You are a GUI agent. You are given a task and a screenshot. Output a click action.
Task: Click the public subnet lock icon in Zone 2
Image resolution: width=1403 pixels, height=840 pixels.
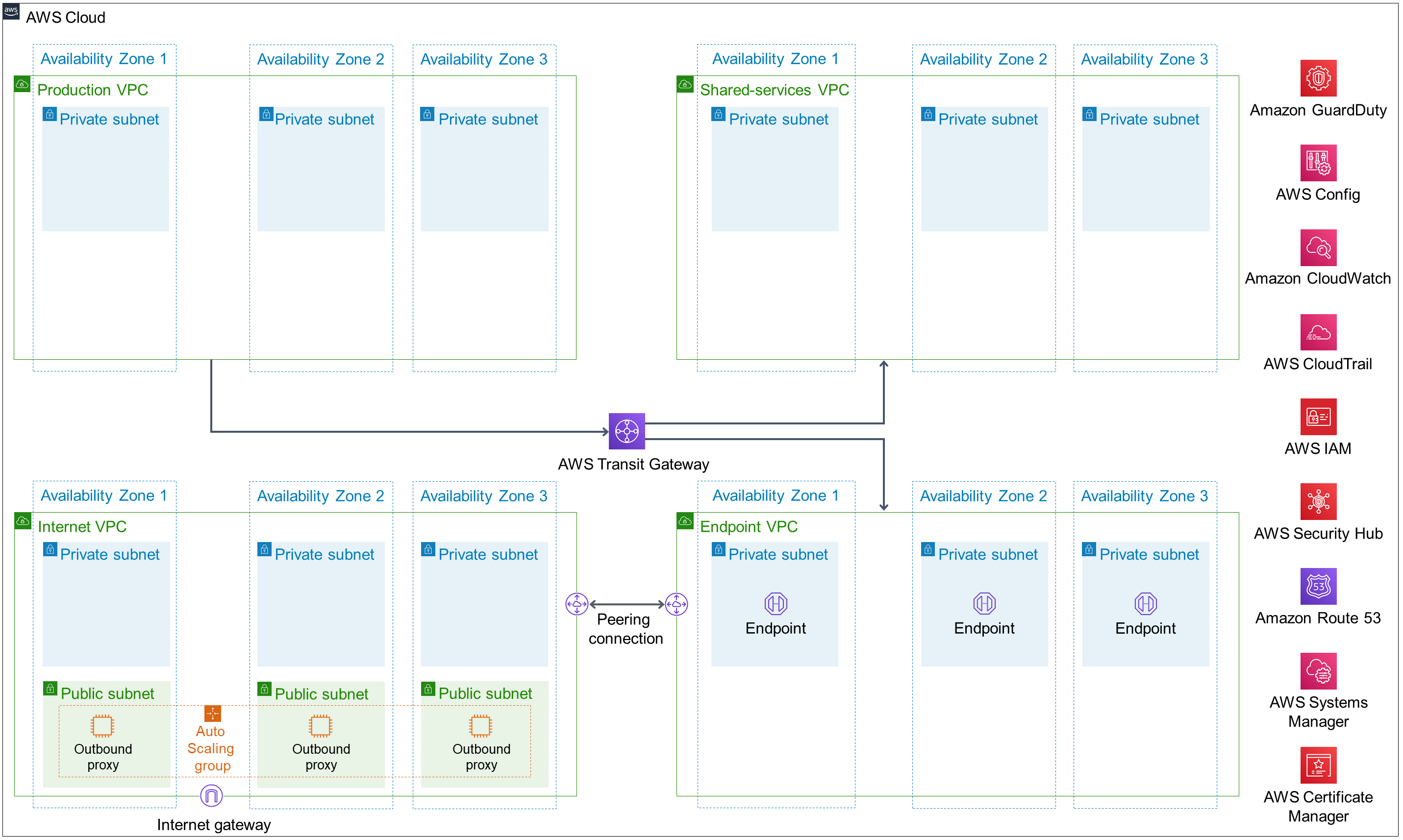[x=264, y=689]
